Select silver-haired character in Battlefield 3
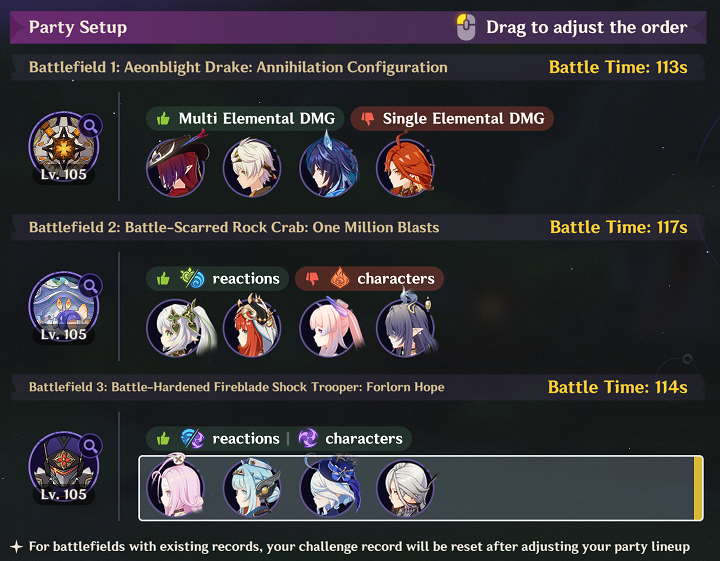720x561 pixels. [x=405, y=488]
